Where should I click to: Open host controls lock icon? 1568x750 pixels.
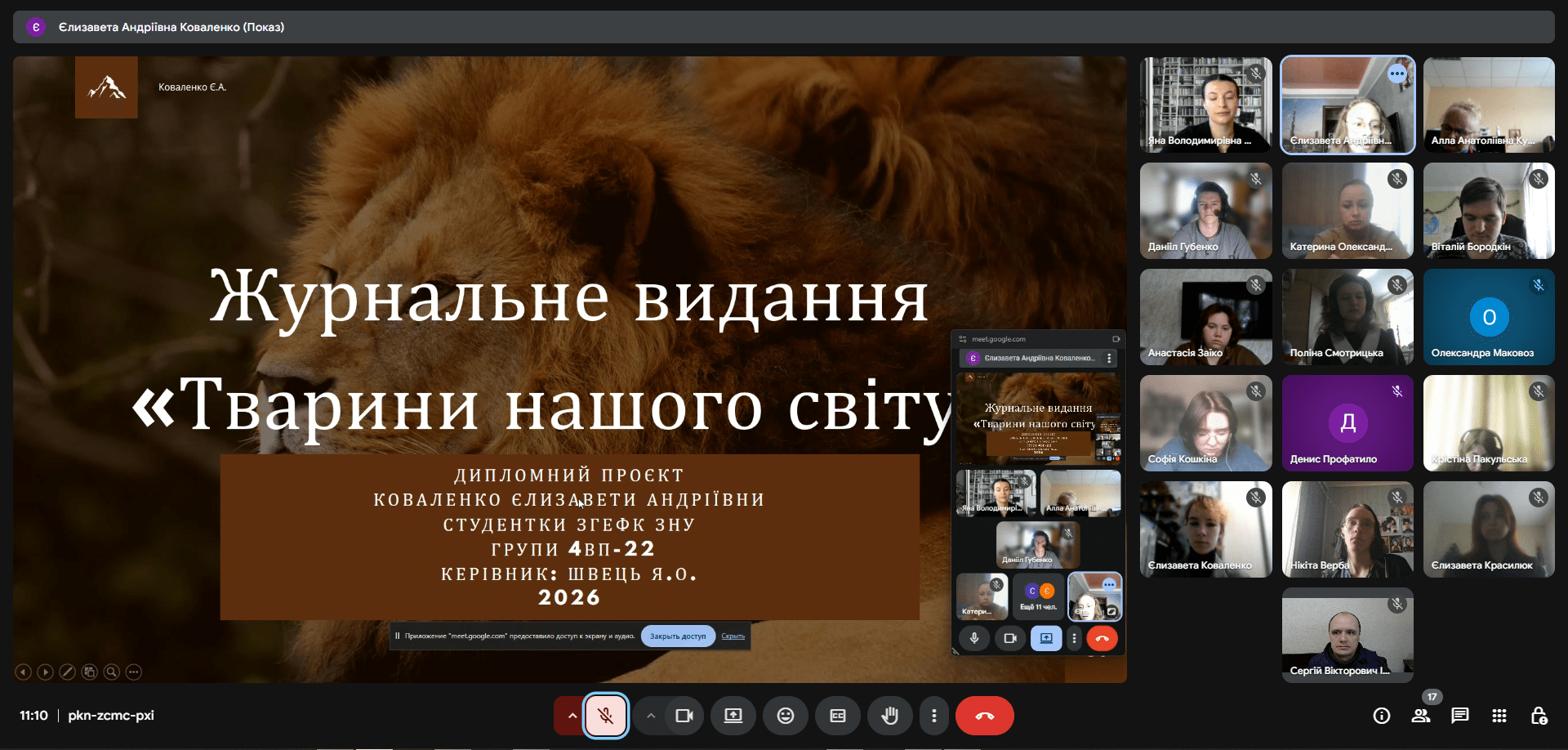(1538, 716)
